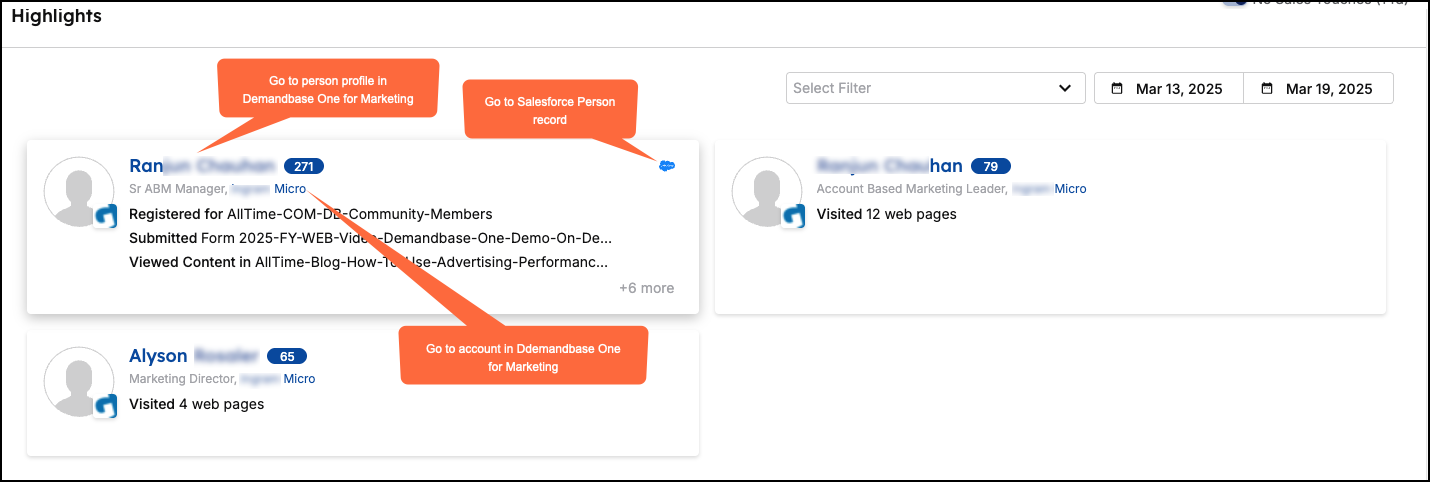Click the Highlights section heading
Screen dimensions: 1430x482
point(57,16)
